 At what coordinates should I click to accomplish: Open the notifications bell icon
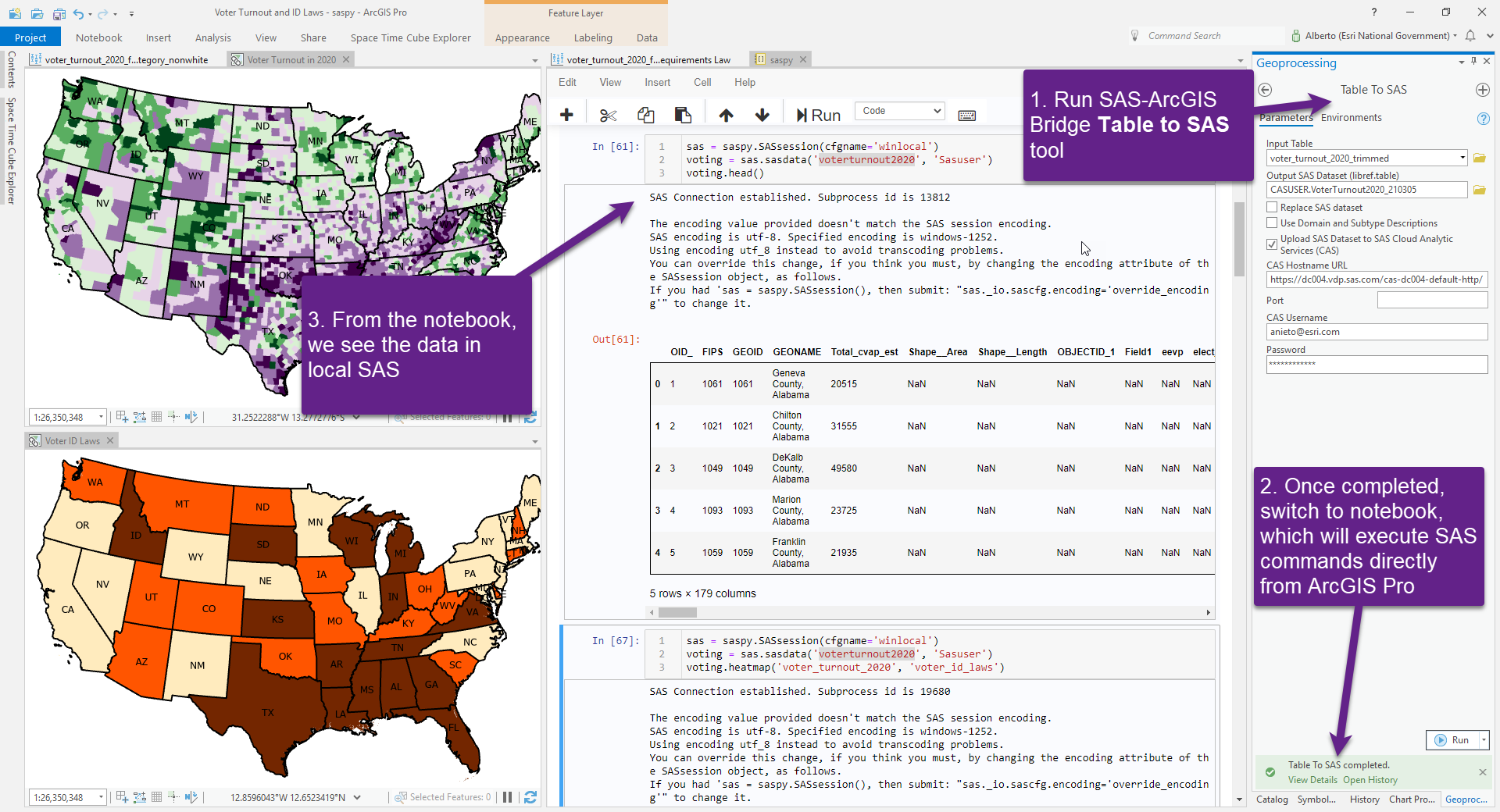[1470, 36]
